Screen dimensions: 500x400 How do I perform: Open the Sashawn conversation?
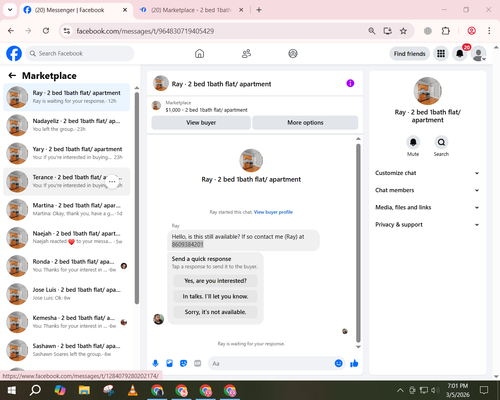pos(66,350)
